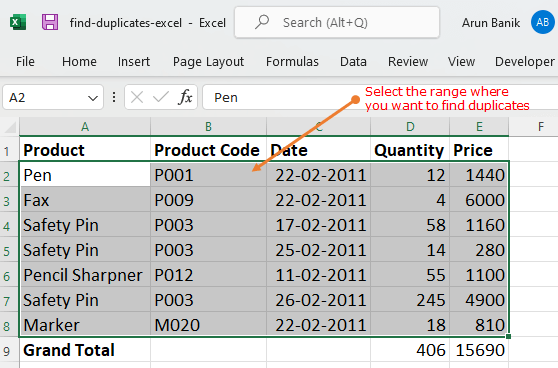Click the Marker cell

coord(85,325)
